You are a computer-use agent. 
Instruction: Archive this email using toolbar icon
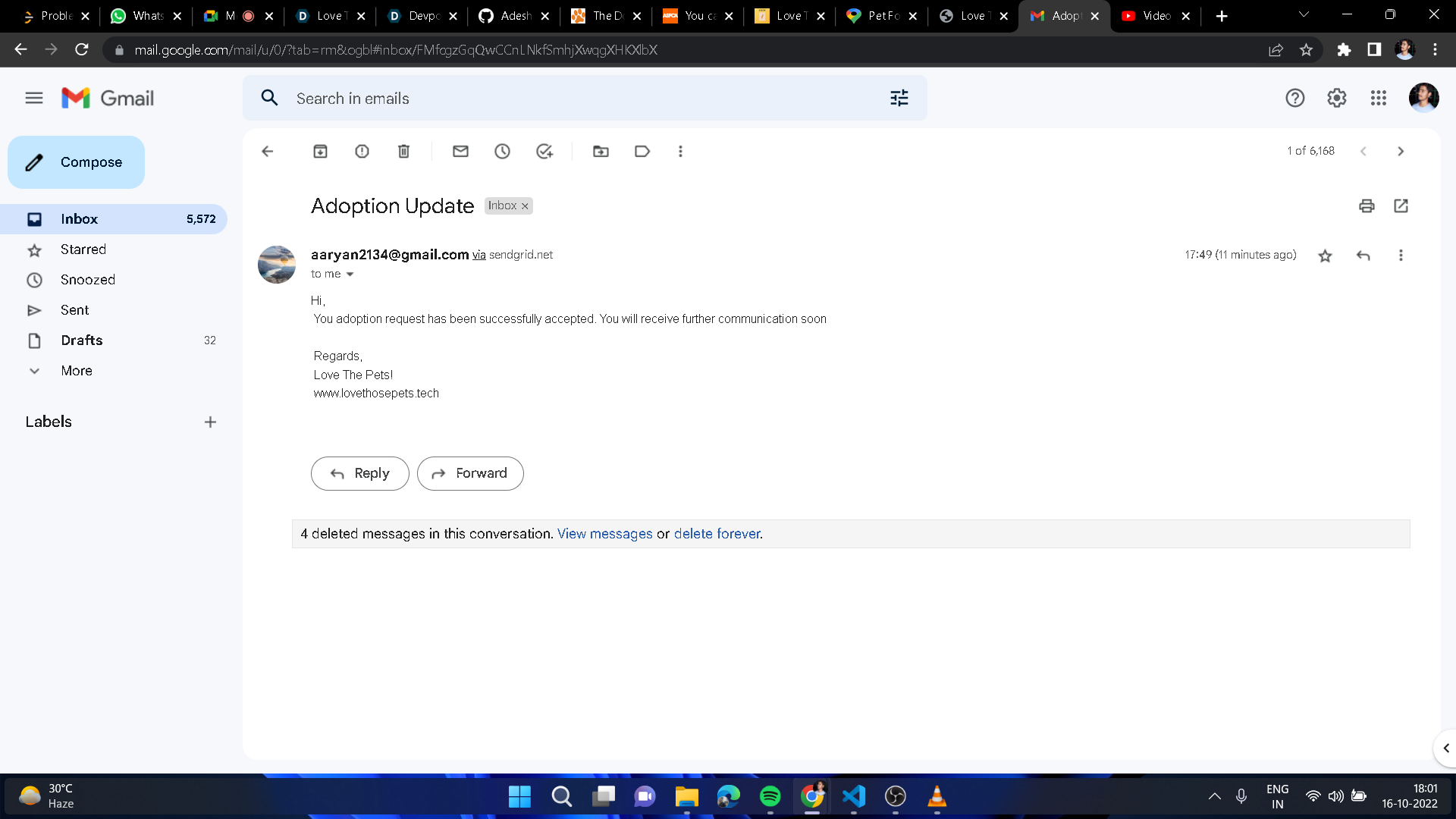[x=320, y=152]
